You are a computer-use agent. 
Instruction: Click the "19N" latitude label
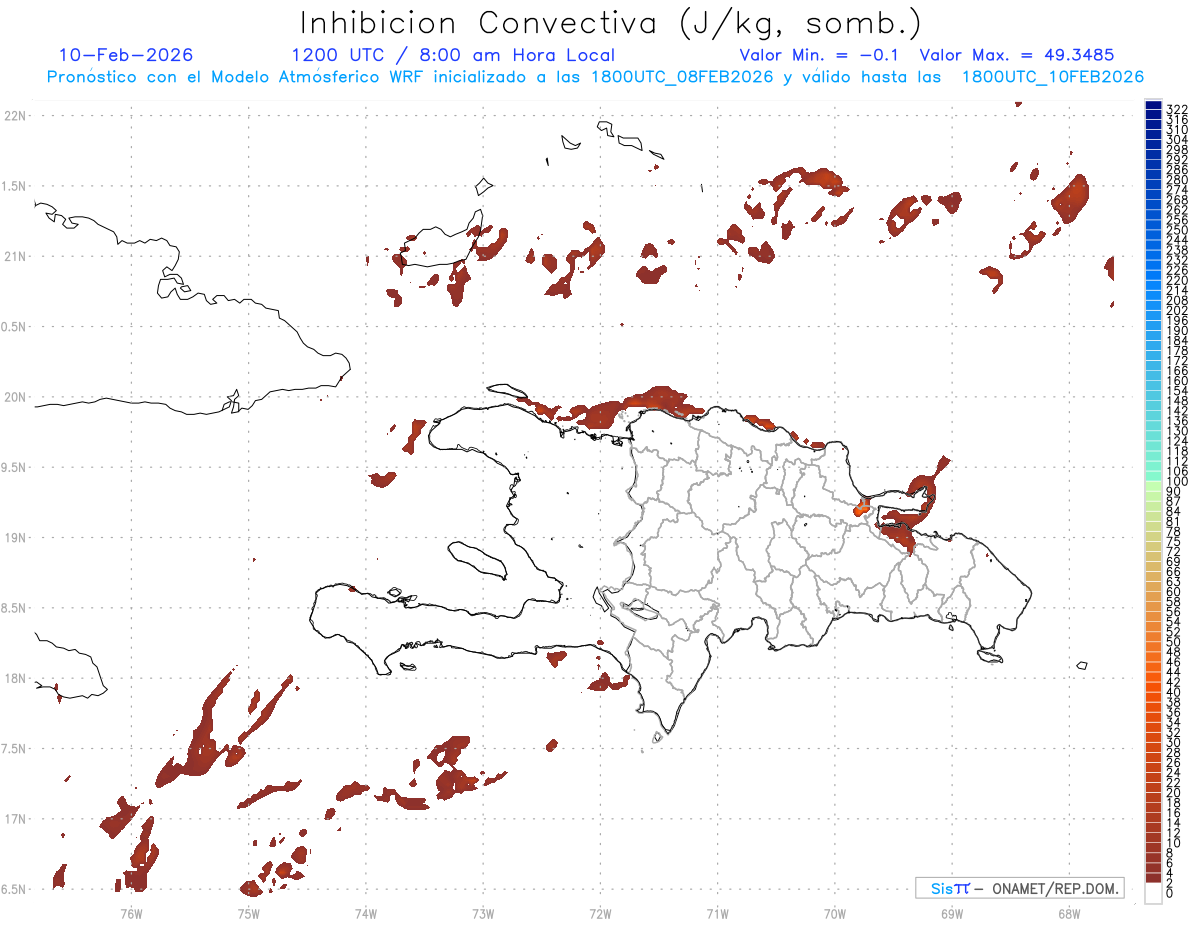click(x=15, y=538)
